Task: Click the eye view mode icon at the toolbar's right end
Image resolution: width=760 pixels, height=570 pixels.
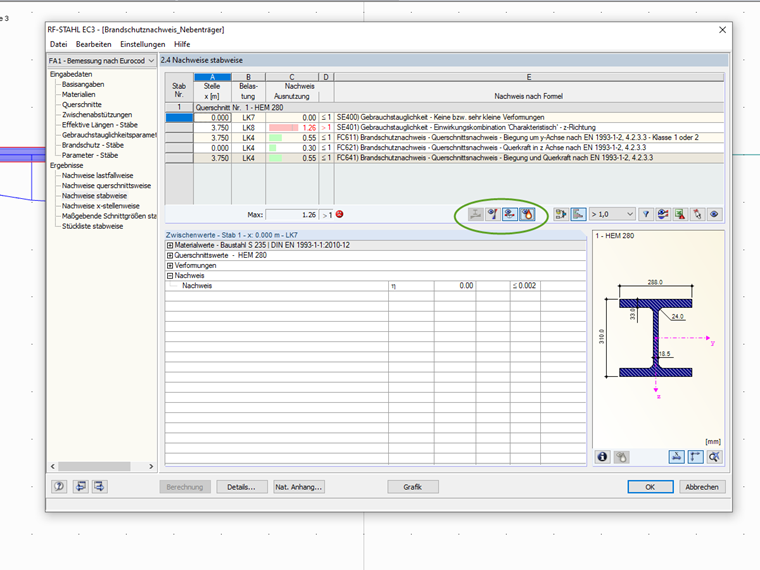Action: click(714, 214)
